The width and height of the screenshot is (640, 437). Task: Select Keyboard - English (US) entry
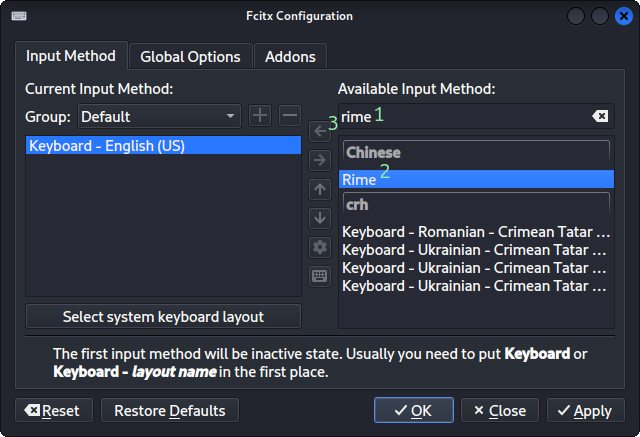click(163, 146)
